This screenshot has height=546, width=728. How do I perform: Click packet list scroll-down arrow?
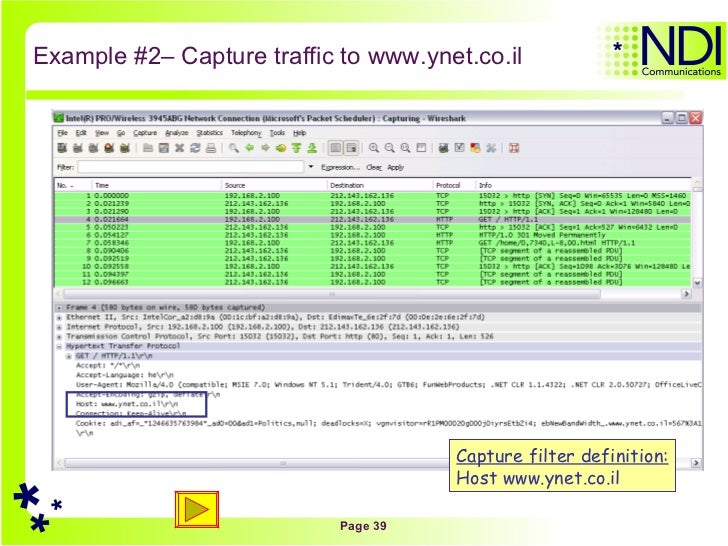click(697, 282)
